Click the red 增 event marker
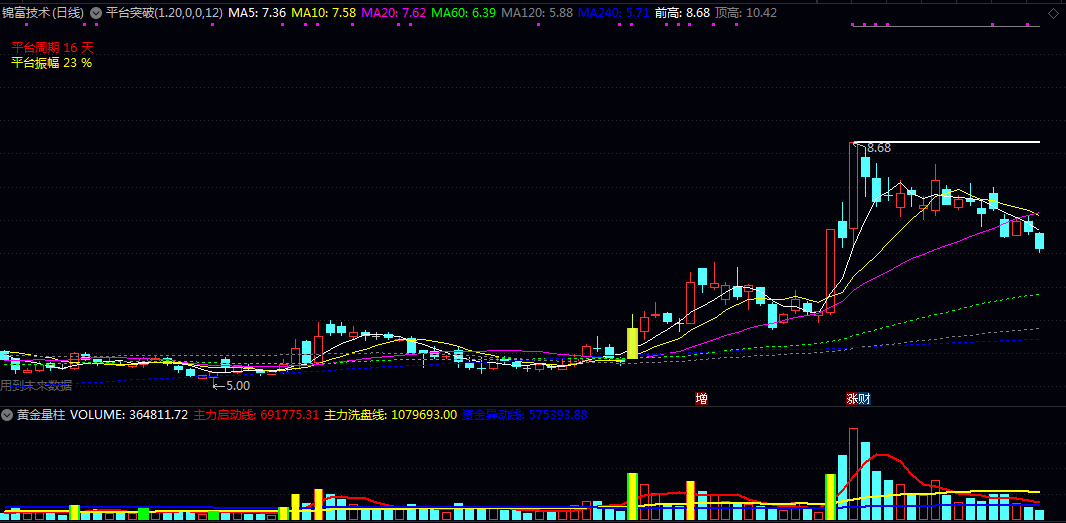The width and height of the screenshot is (1066, 523). click(x=702, y=399)
